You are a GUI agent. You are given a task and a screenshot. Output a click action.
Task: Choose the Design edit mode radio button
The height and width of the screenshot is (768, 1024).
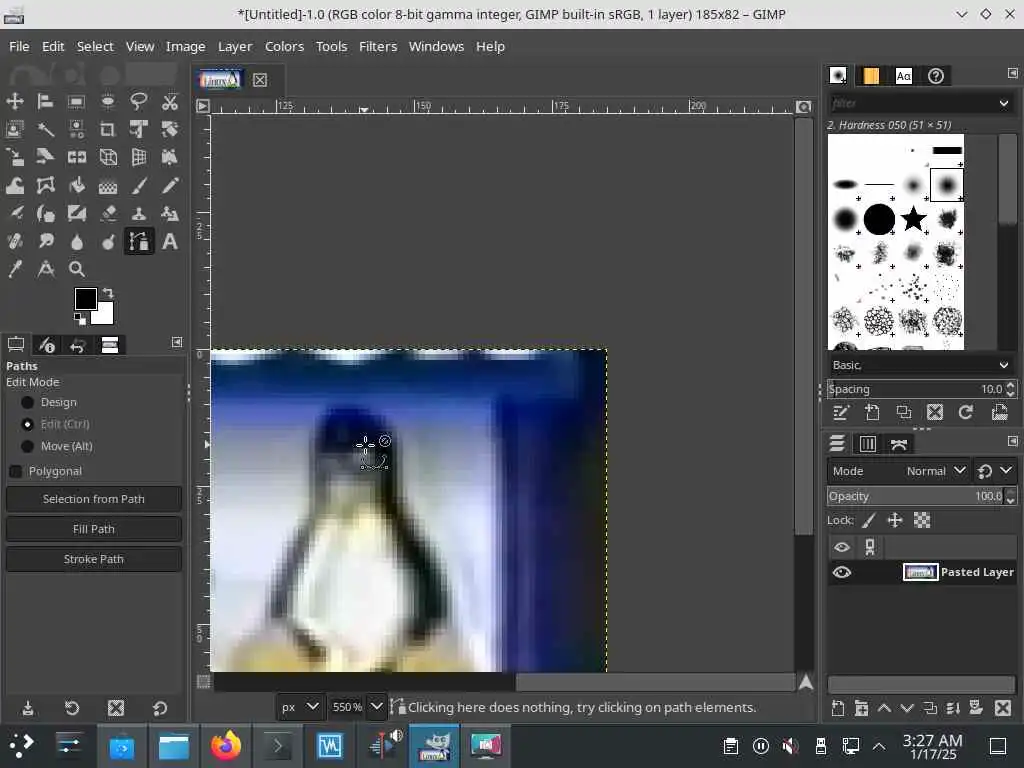pos(27,402)
